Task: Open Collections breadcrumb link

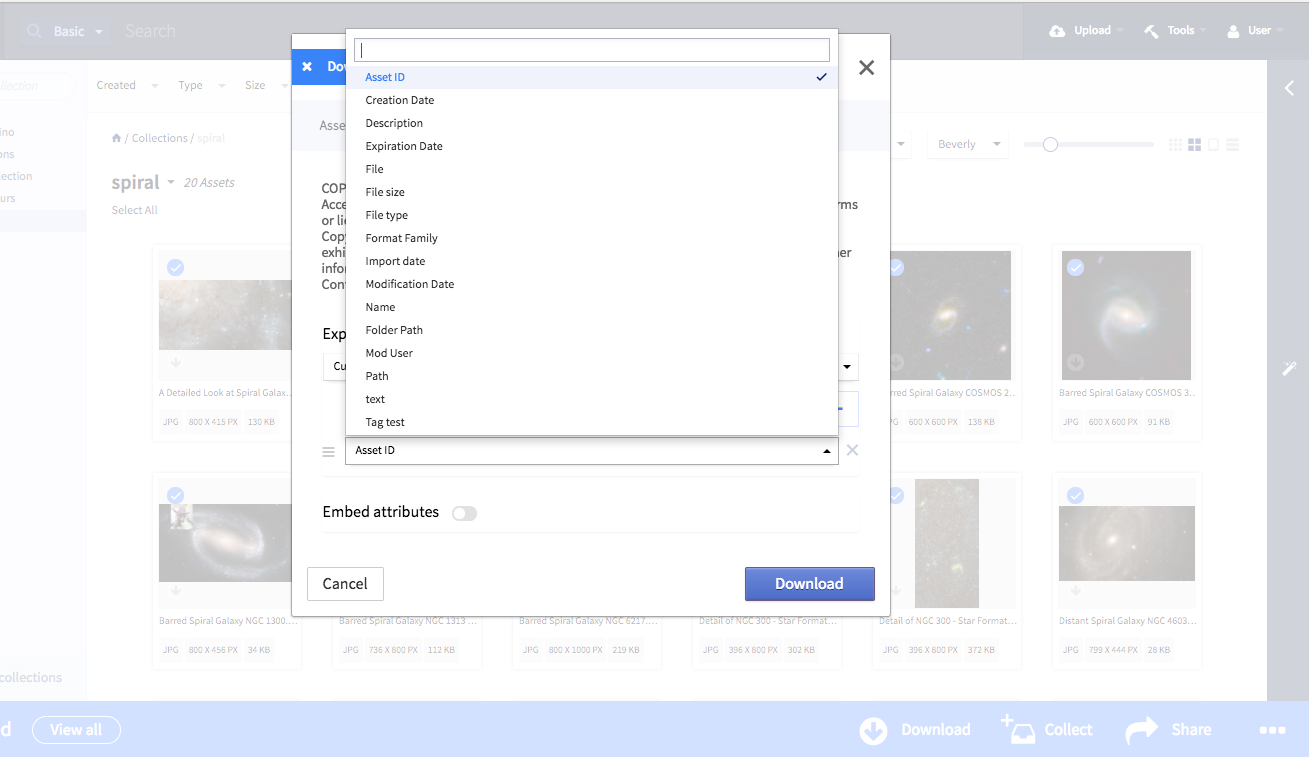Action: (160, 139)
